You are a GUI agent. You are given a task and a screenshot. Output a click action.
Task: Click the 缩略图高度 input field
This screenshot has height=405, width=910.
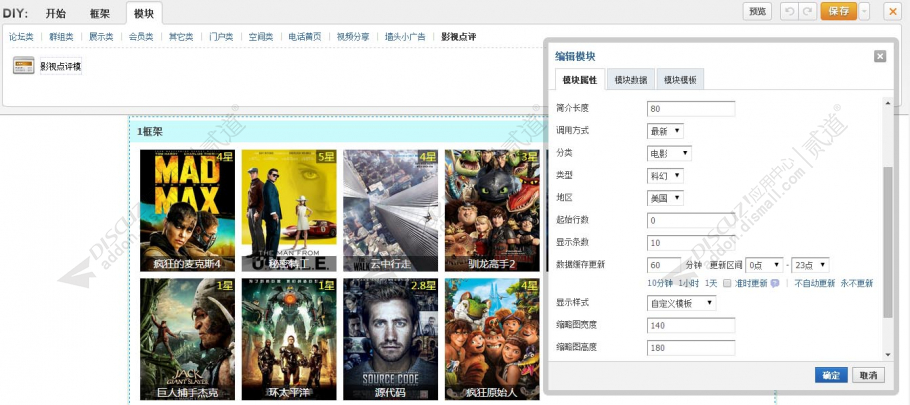coord(691,348)
